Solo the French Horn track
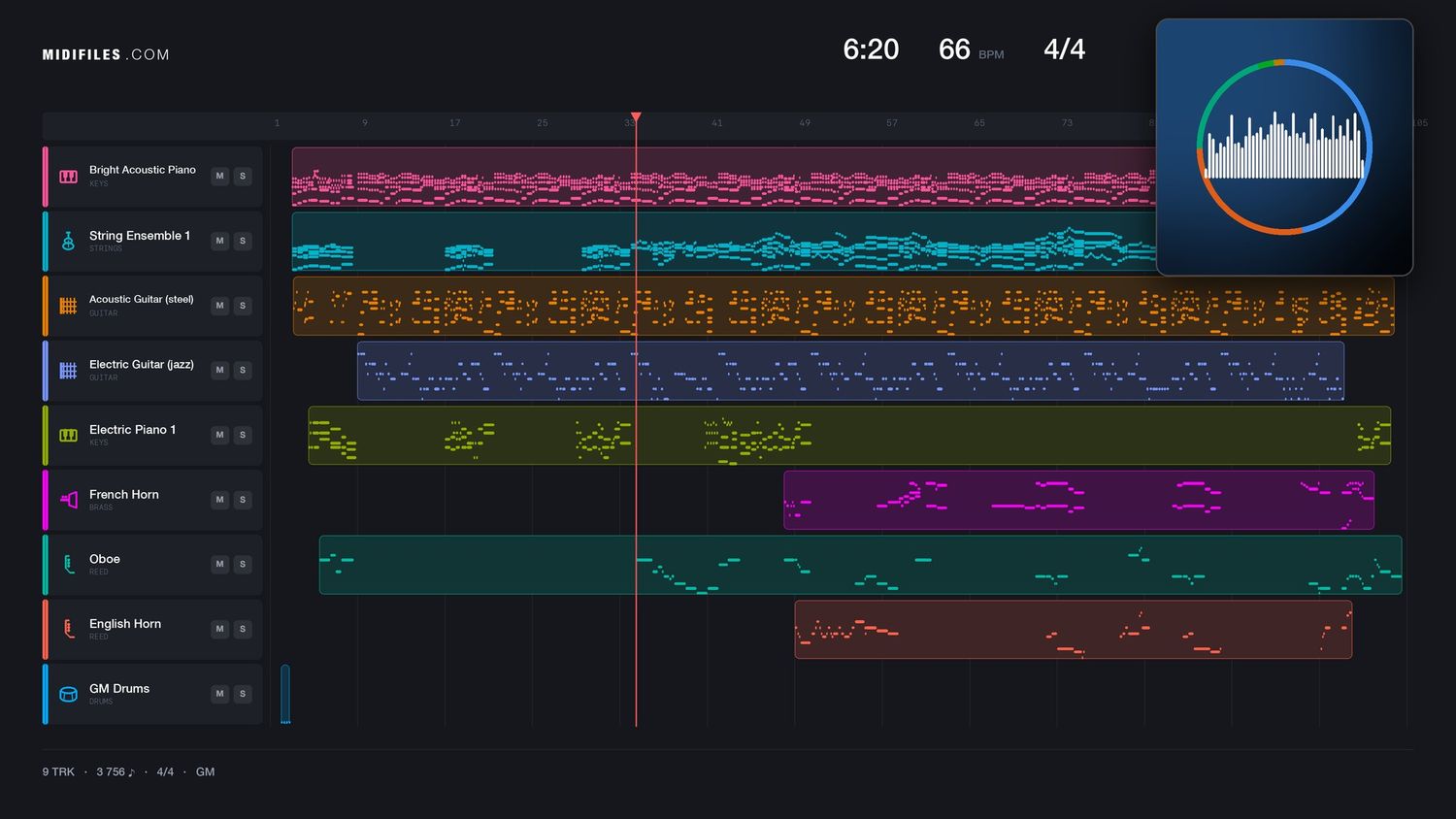Image resolution: width=1456 pixels, height=819 pixels. tap(243, 500)
